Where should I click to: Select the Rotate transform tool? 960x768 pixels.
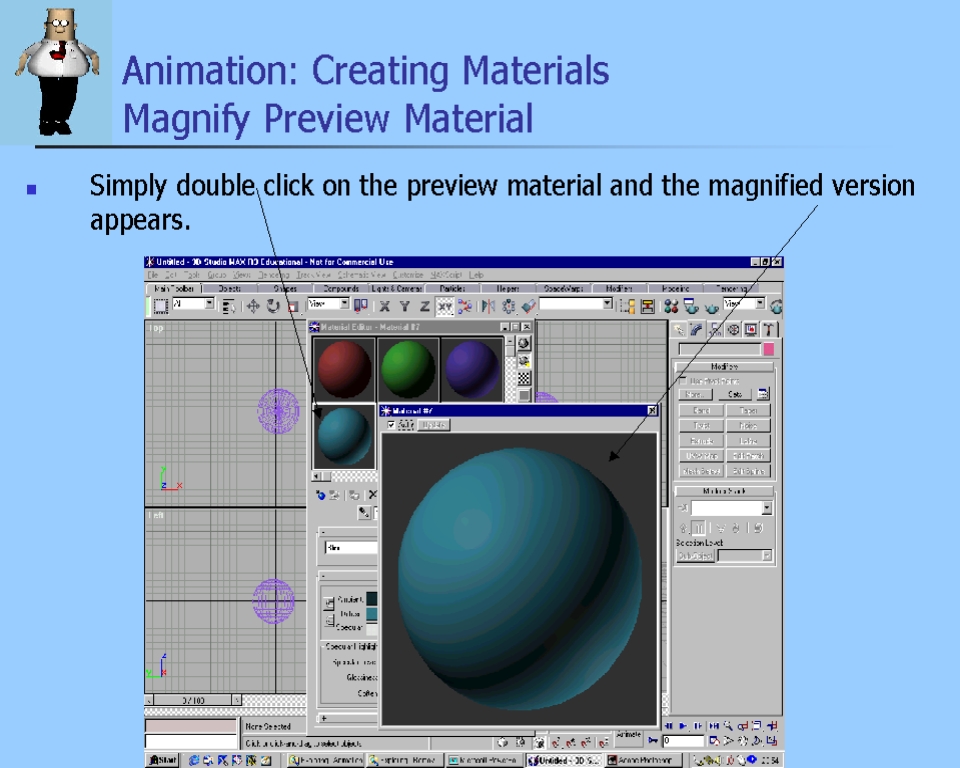coord(273,306)
